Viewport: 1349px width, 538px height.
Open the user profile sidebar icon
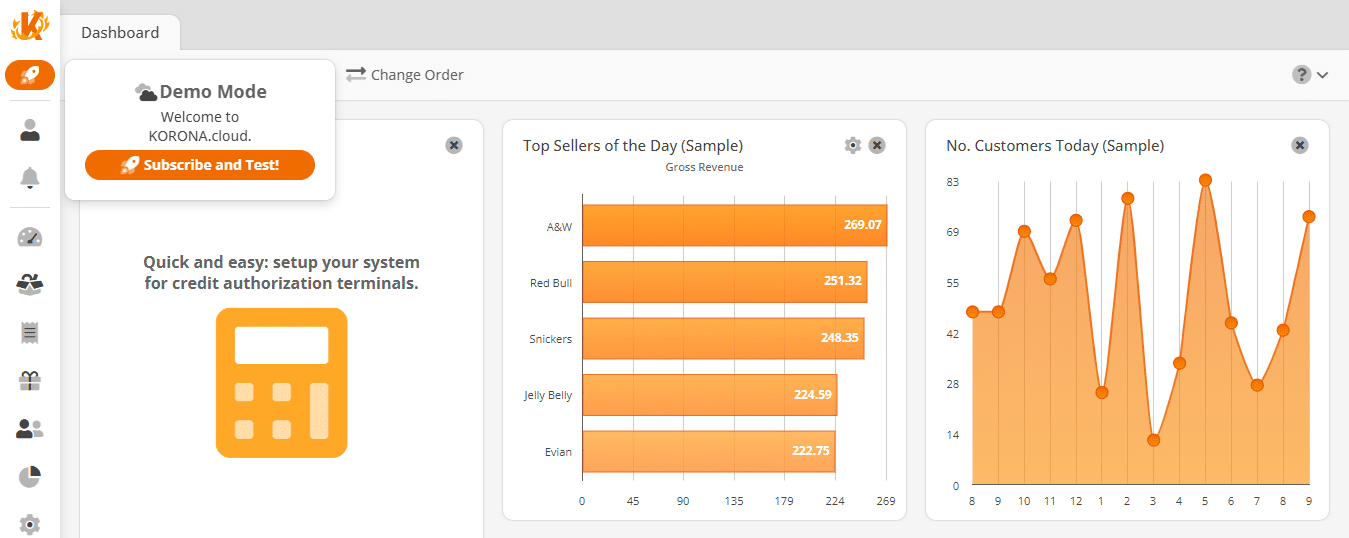(x=30, y=130)
